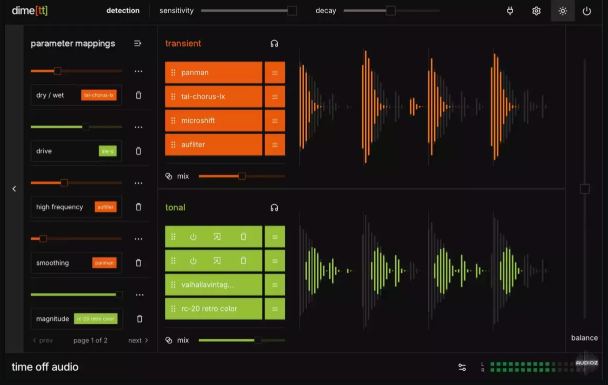Click the plug icon in top bar
Screen dimensions: 608x385
[510, 11]
